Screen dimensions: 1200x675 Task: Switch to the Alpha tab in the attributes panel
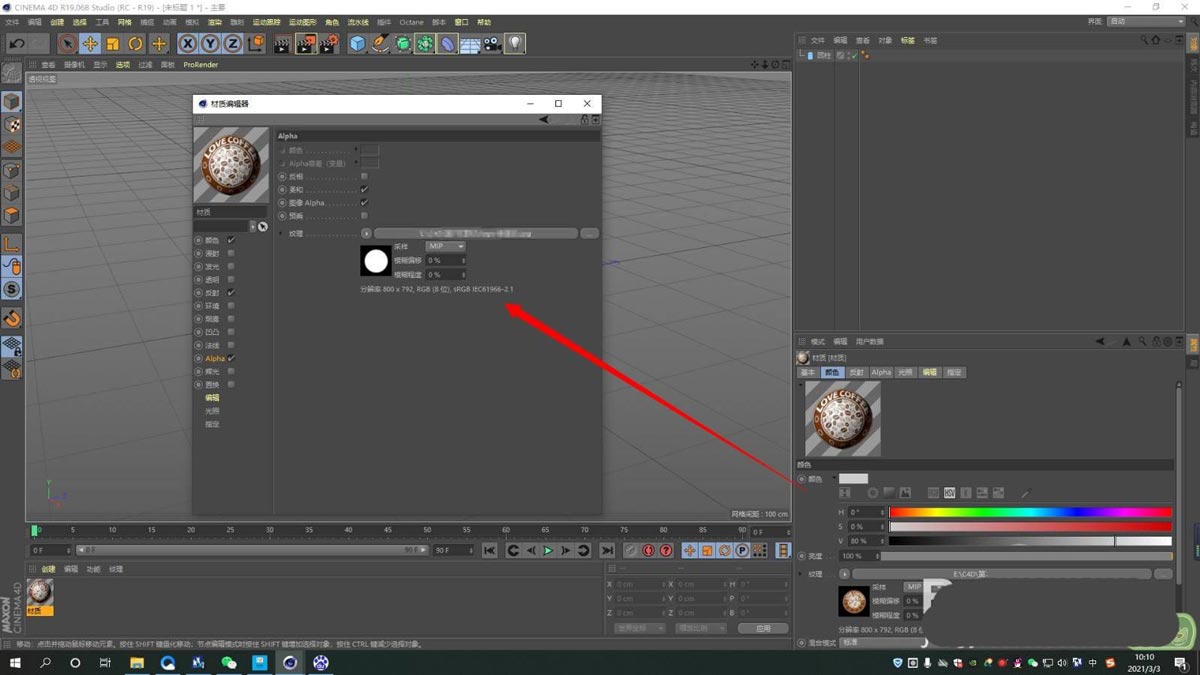(x=881, y=372)
